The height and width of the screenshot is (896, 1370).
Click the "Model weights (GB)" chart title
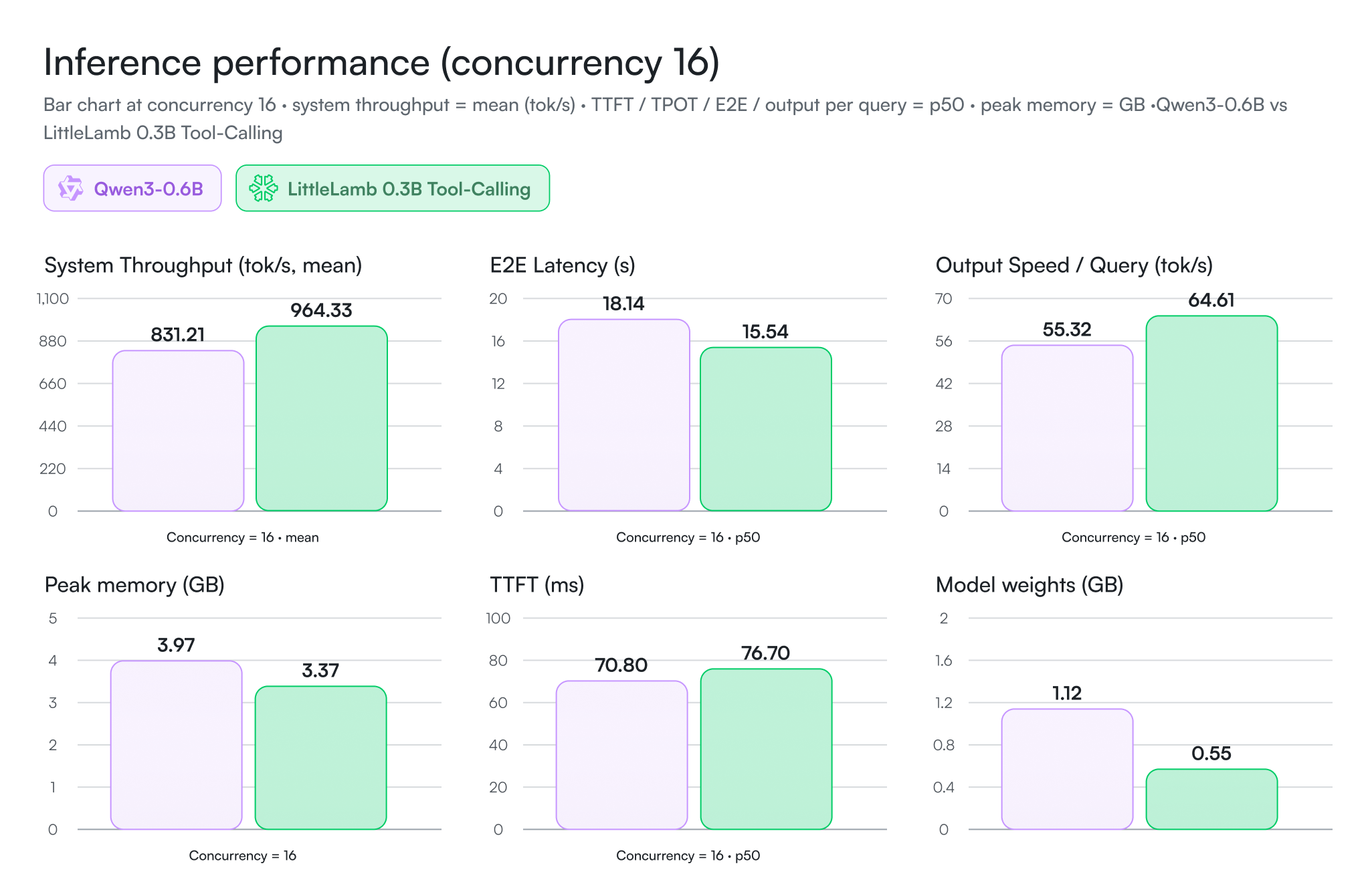pyautogui.click(x=1030, y=585)
